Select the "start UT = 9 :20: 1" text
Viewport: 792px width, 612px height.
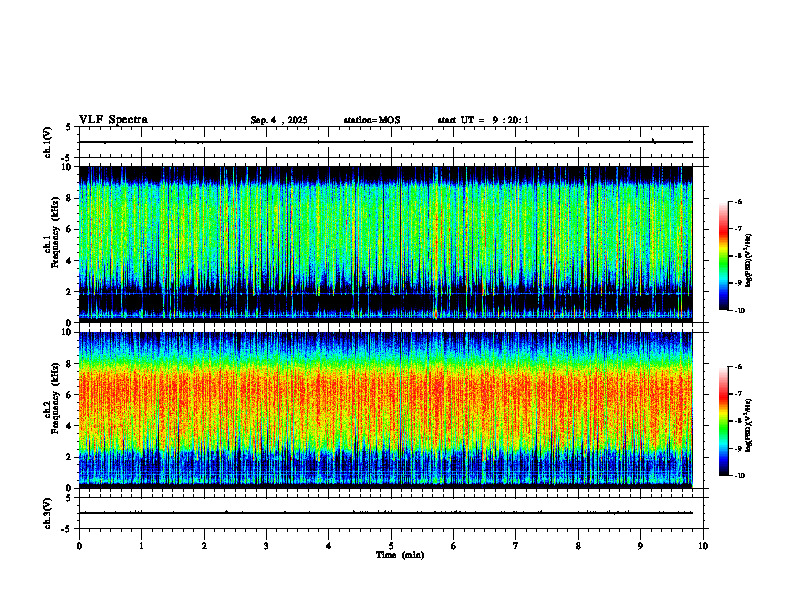click(x=483, y=120)
